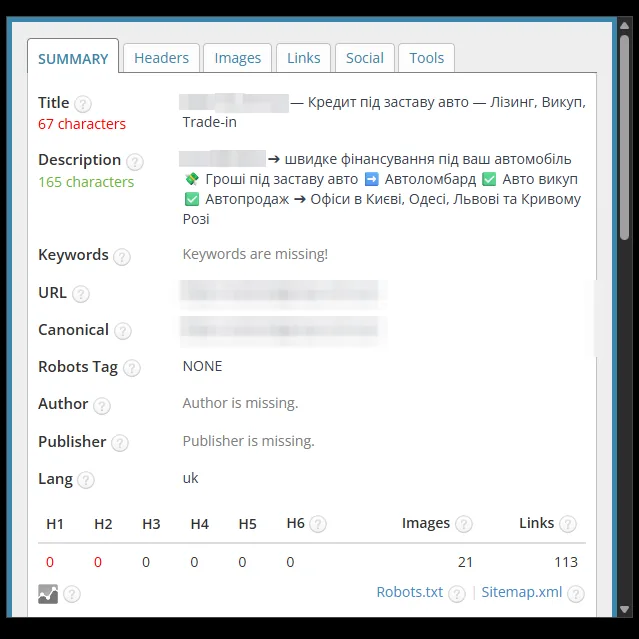Click the help icon next to Lang

click(x=86, y=480)
